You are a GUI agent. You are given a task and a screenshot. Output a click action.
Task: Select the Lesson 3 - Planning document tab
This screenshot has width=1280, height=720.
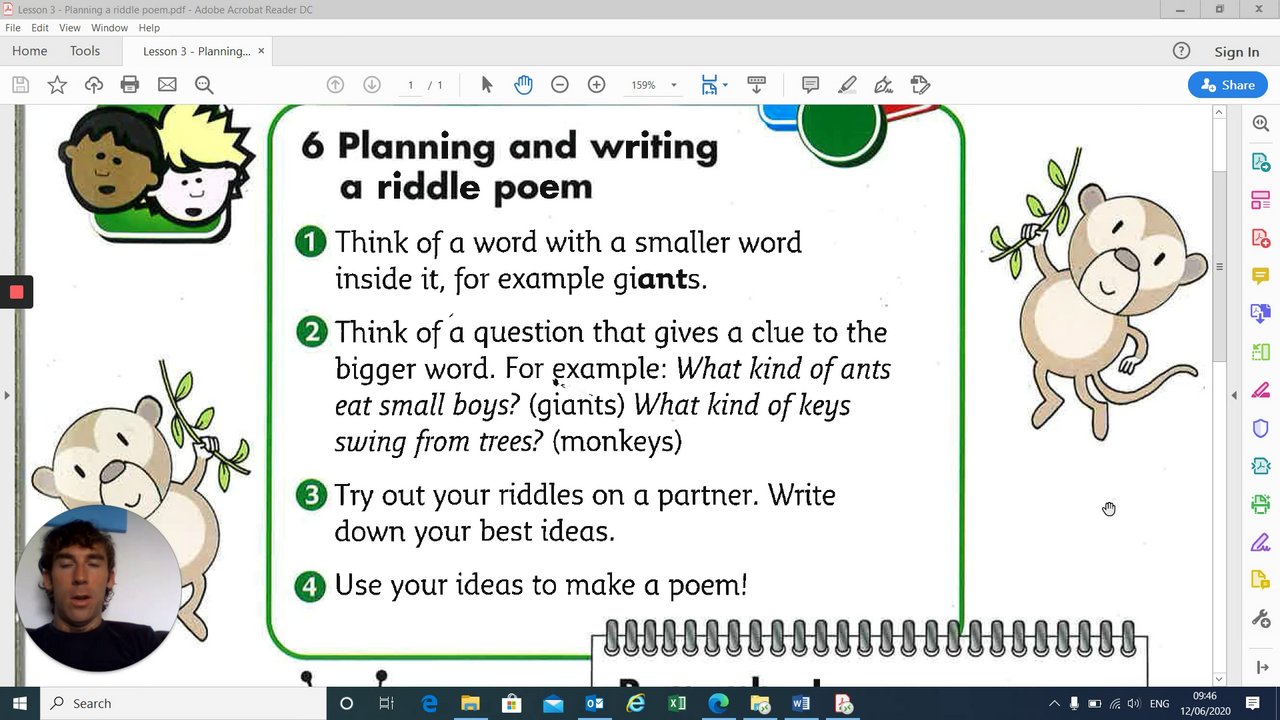(x=196, y=51)
